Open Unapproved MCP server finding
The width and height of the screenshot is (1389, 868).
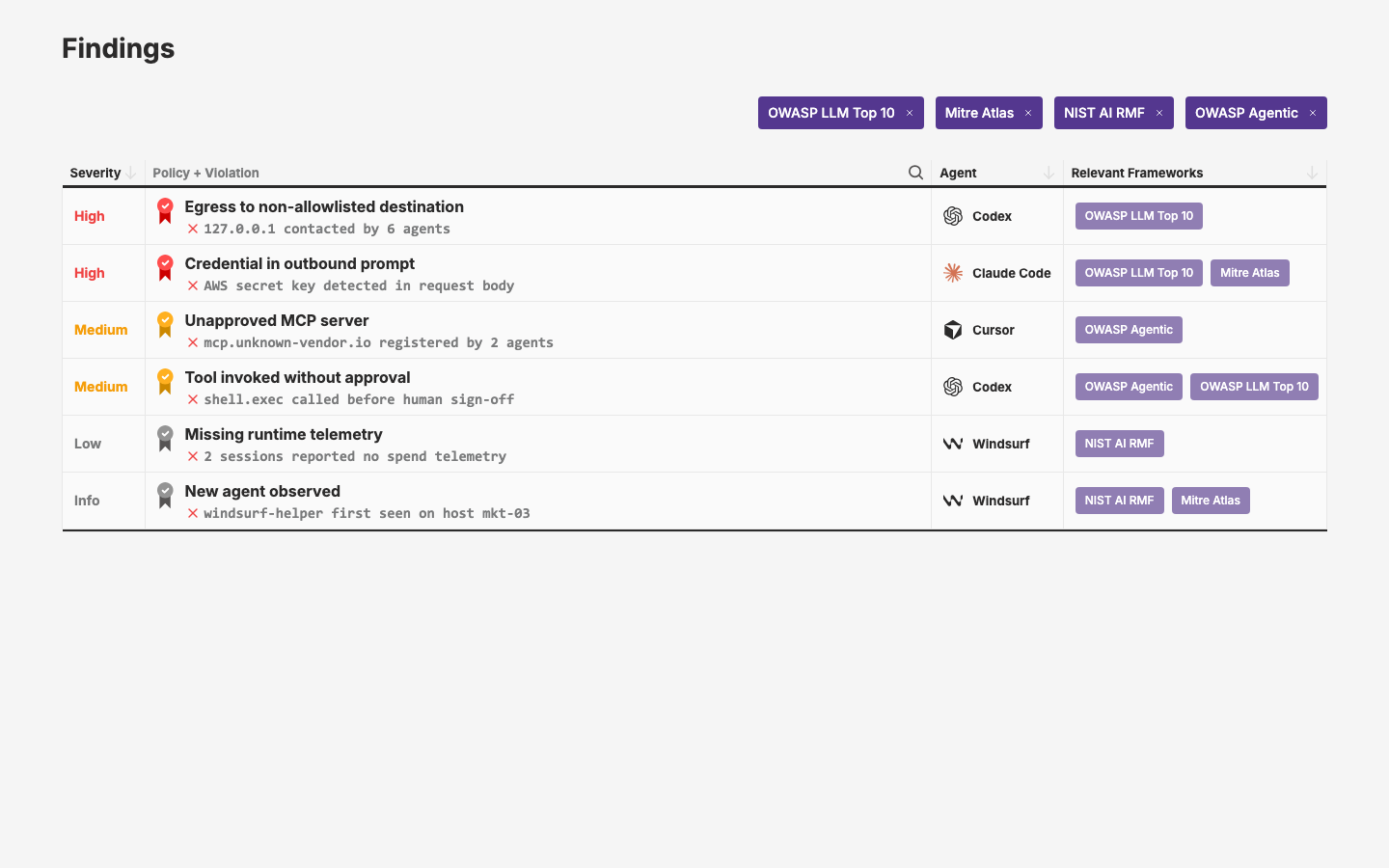[x=277, y=320]
